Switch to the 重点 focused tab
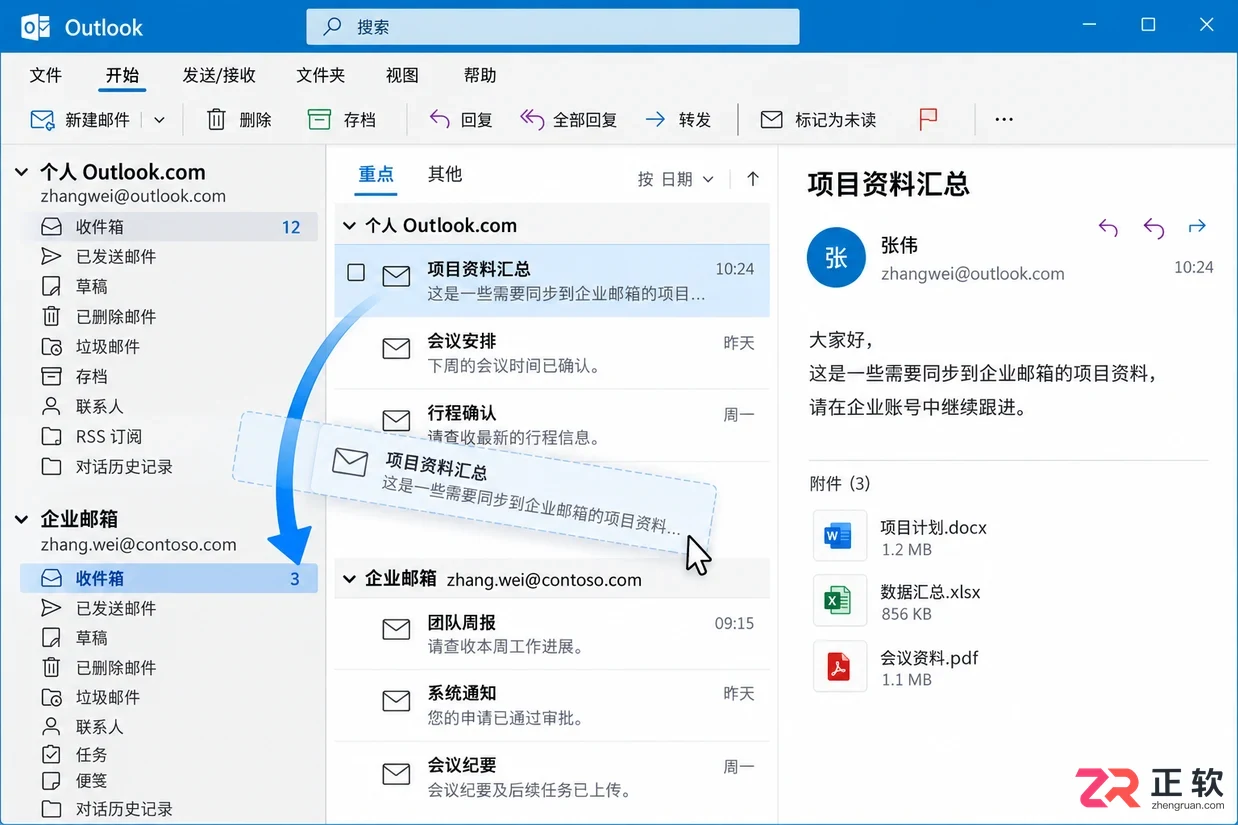This screenshot has height=825, width=1238. [x=376, y=174]
